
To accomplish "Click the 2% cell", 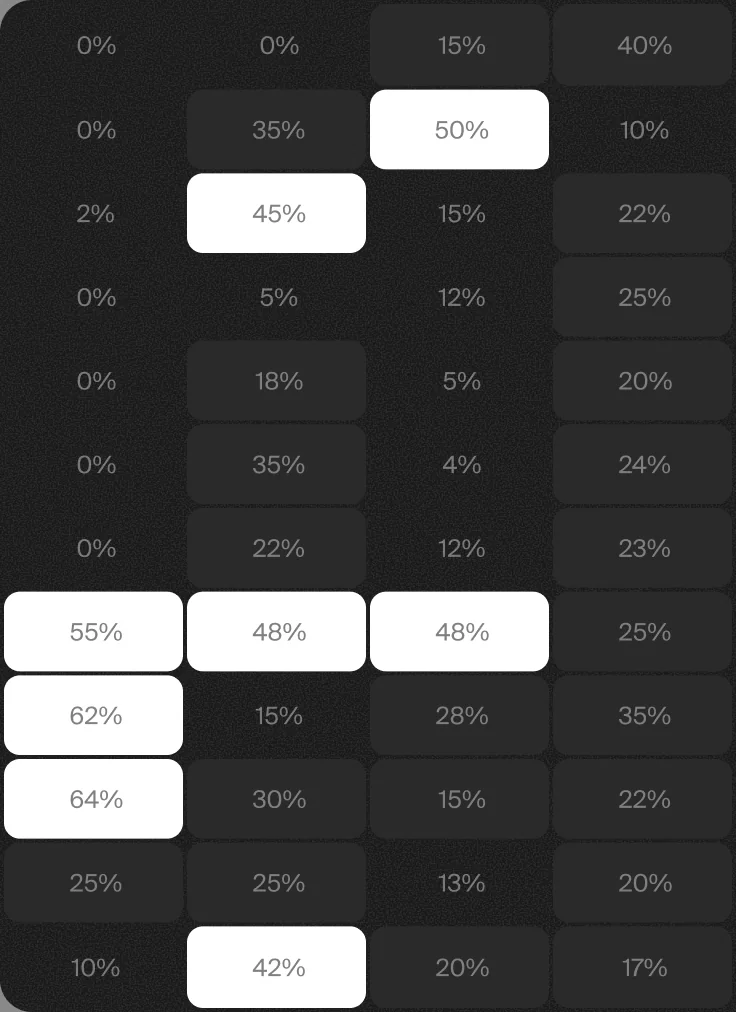I will tap(94, 213).
